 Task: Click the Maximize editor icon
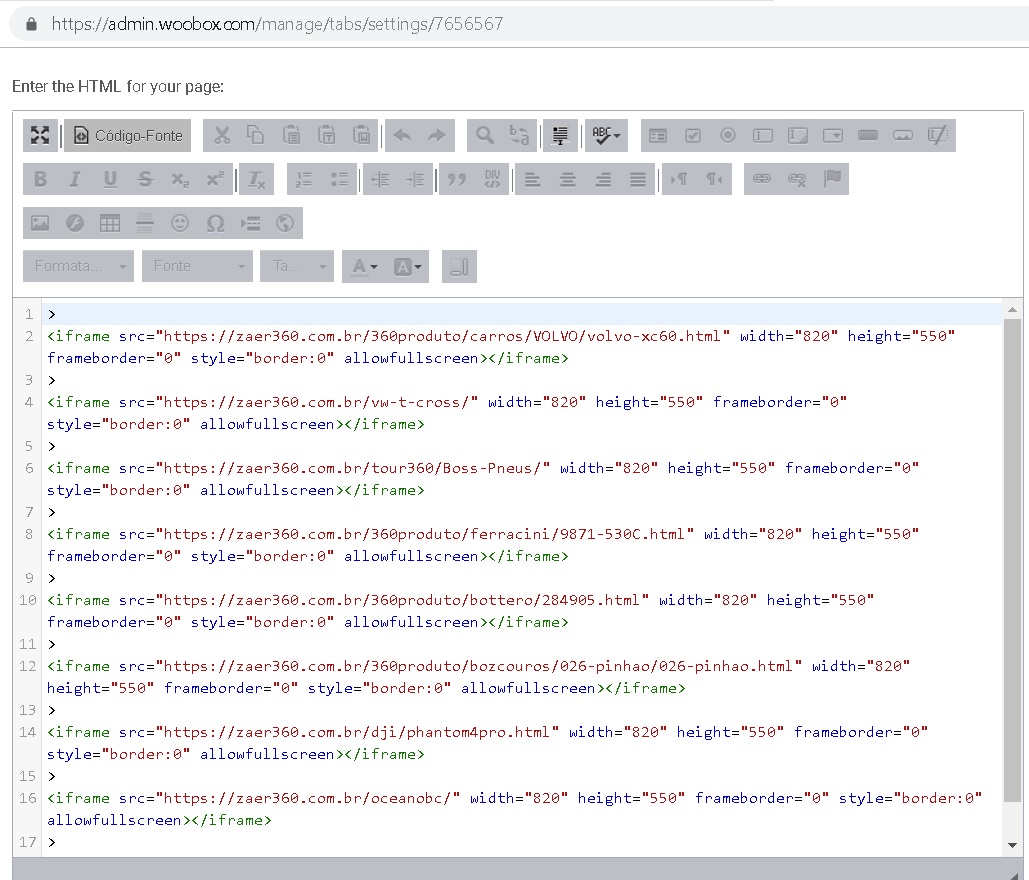pyautogui.click(x=40, y=136)
